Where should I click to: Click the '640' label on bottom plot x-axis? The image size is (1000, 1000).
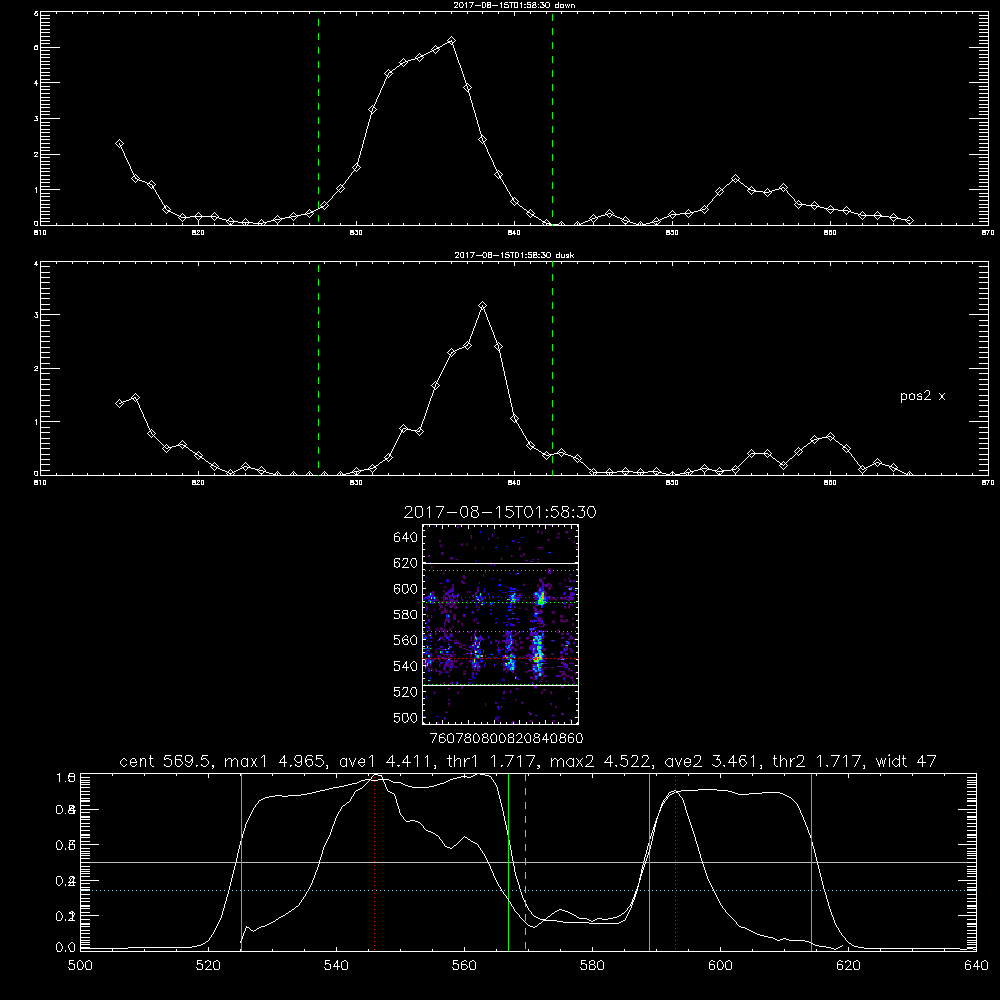pyautogui.click(x=976, y=966)
